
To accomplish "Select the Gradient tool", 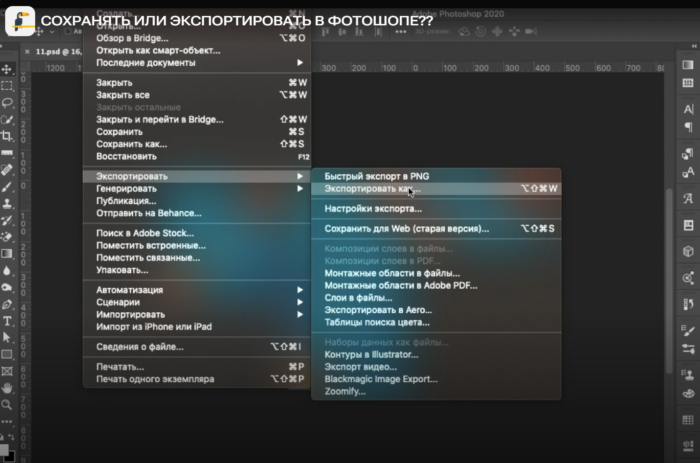I will tap(7, 254).
